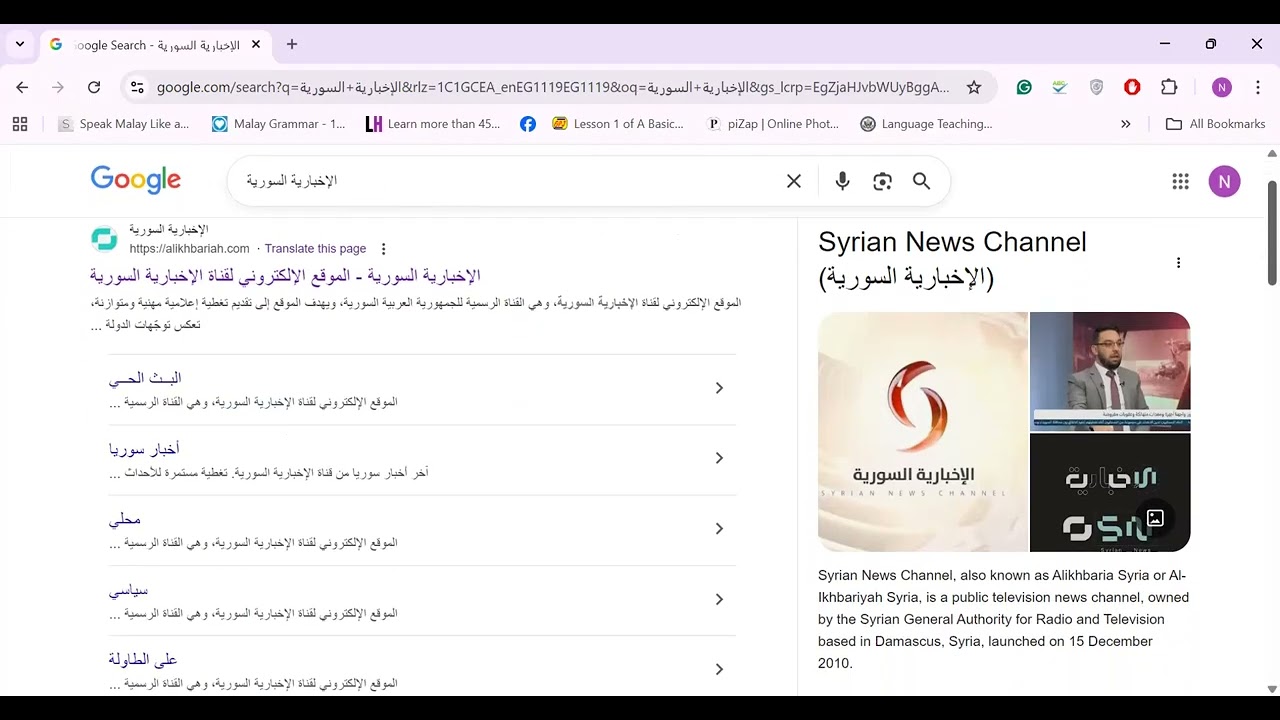Open more options for alikhbariah.com result
The height and width of the screenshot is (720, 1280).
coord(383,249)
